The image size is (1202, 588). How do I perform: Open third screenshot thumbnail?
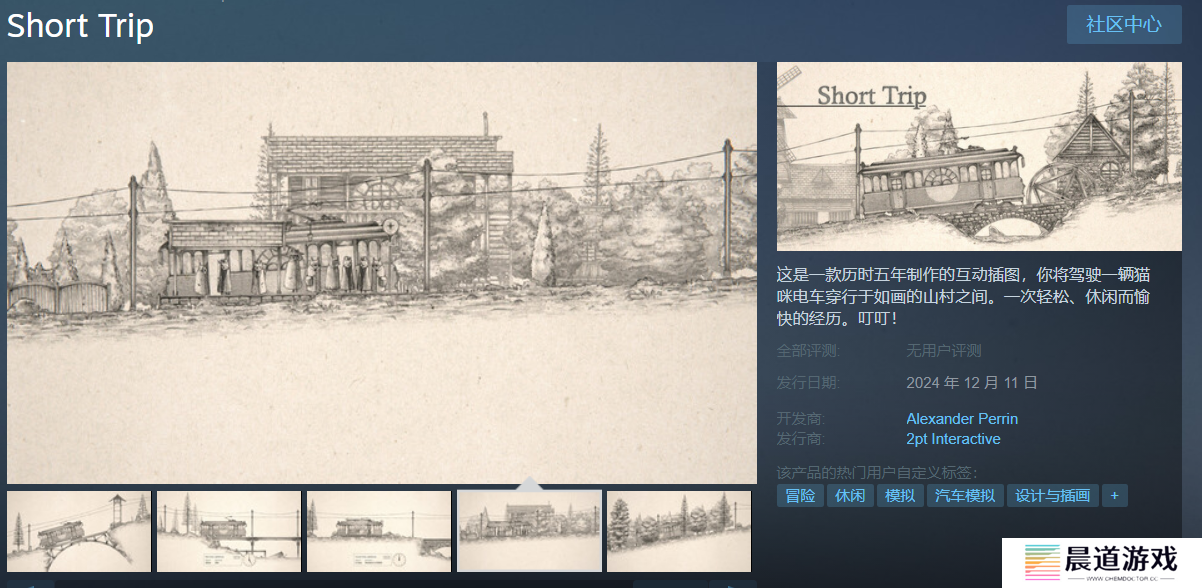click(379, 531)
